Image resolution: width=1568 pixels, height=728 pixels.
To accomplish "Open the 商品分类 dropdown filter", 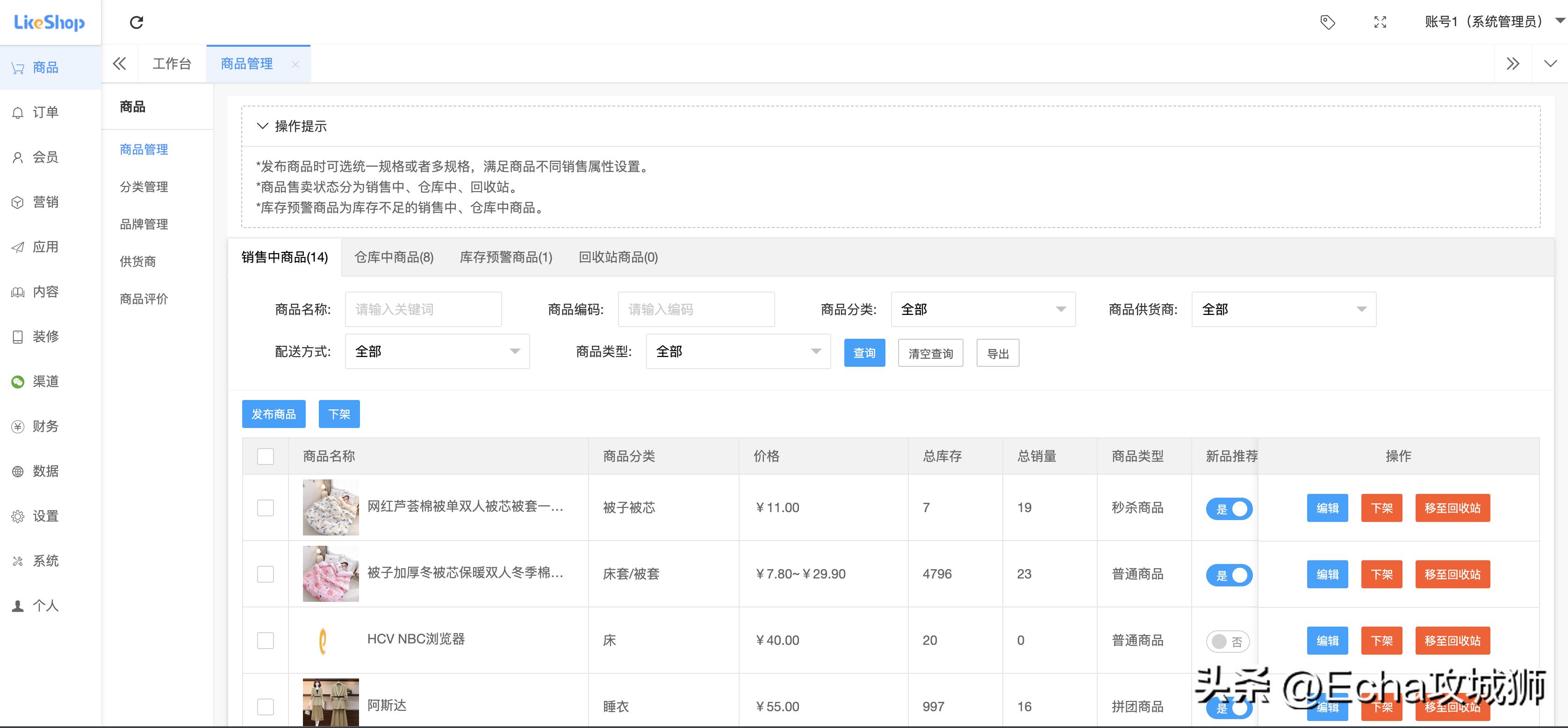I will pyautogui.click(x=983, y=309).
